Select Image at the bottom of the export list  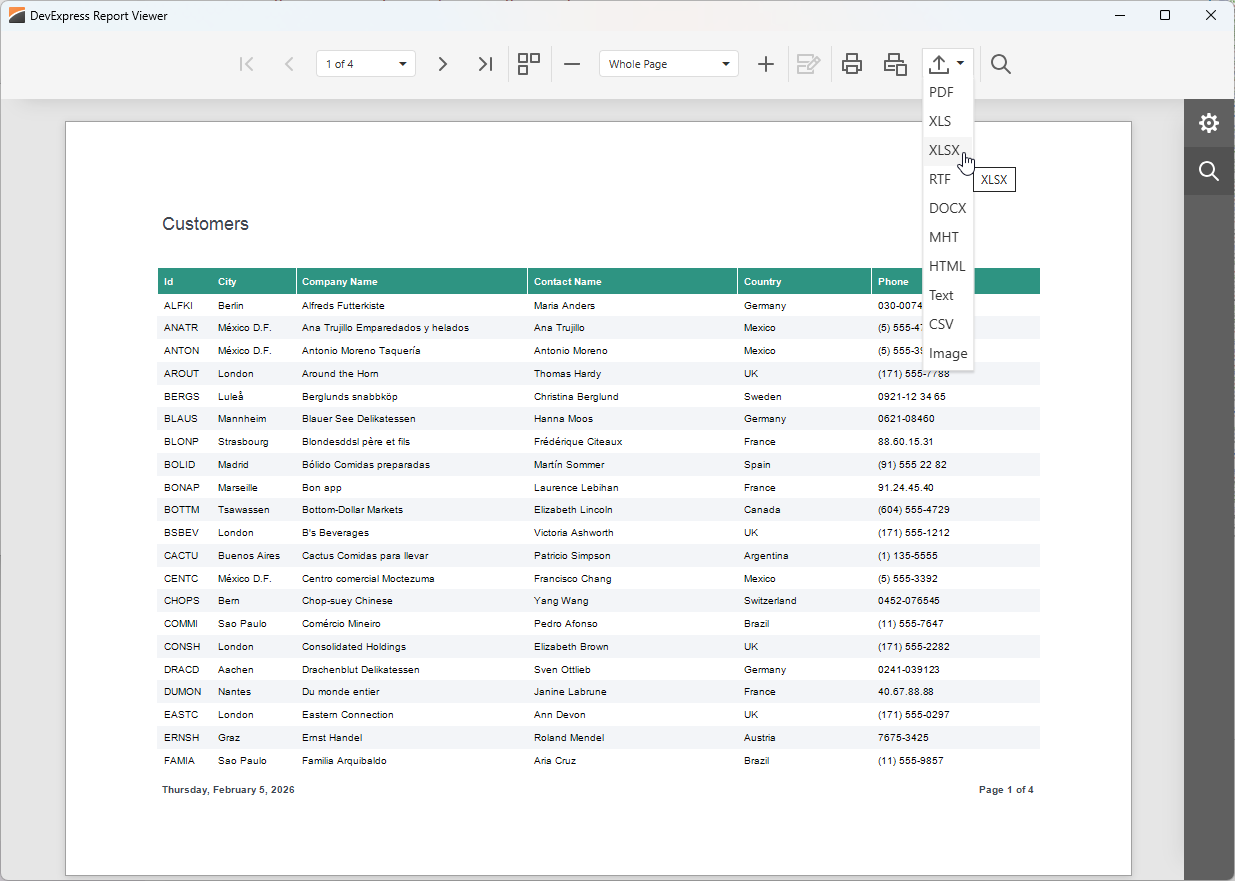[947, 353]
